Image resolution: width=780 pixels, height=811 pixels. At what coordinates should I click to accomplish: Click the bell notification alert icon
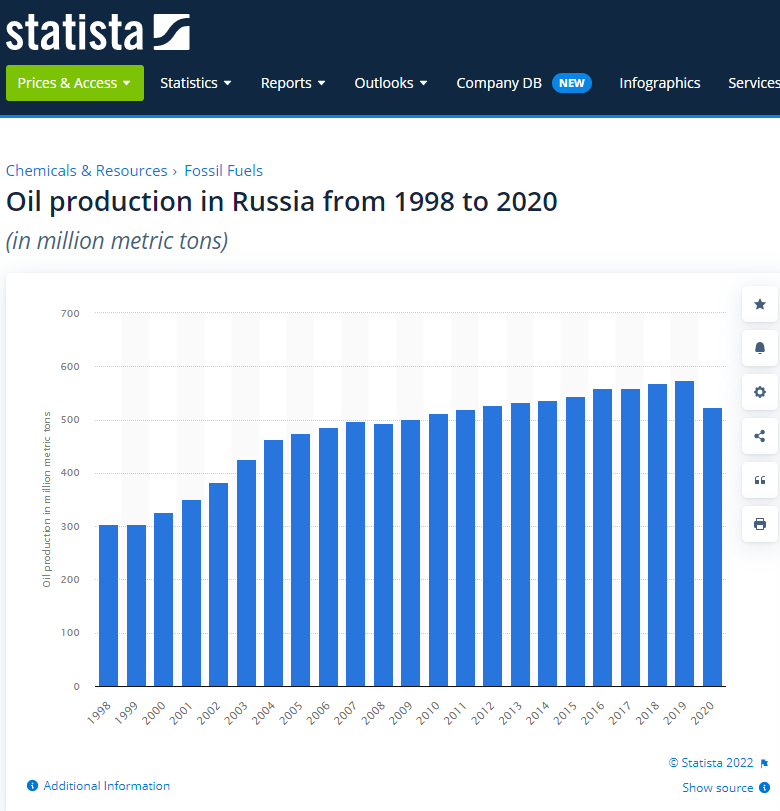click(x=760, y=348)
